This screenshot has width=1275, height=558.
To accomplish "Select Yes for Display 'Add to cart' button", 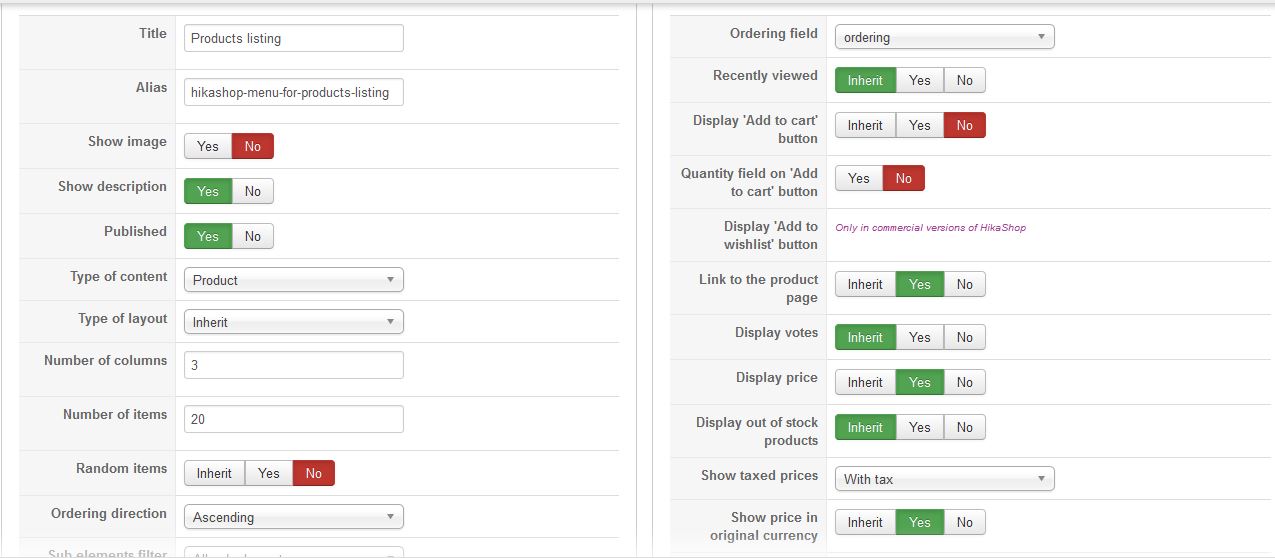I will pyautogui.click(x=919, y=125).
